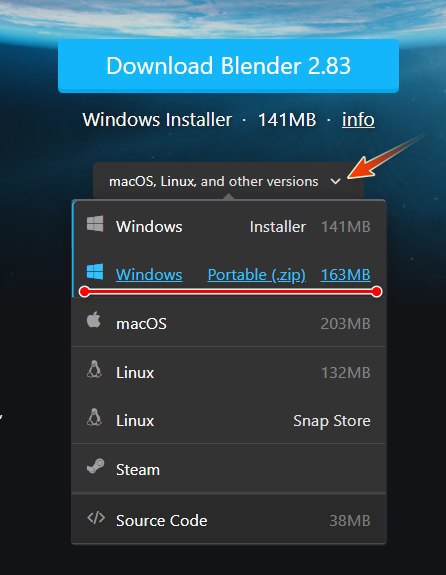Click the grey Windows logo icon
This screenshot has width=446, height=575.
tap(95, 223)
